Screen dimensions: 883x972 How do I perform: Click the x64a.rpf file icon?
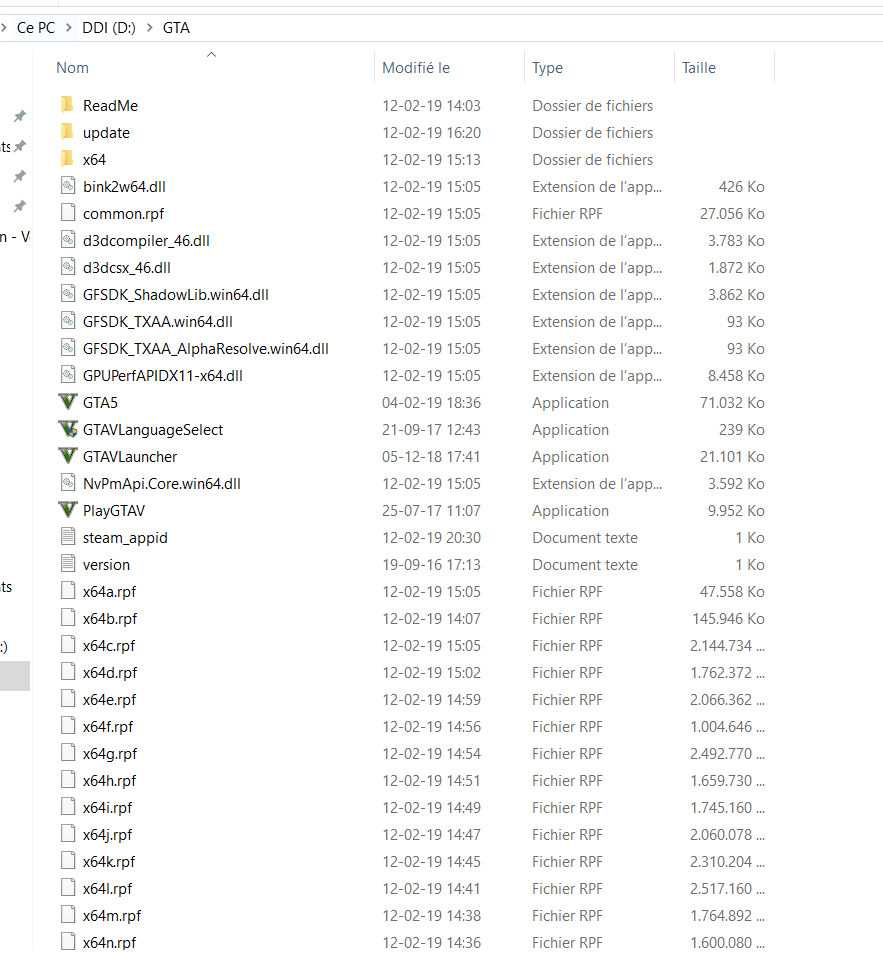[68, 591]
